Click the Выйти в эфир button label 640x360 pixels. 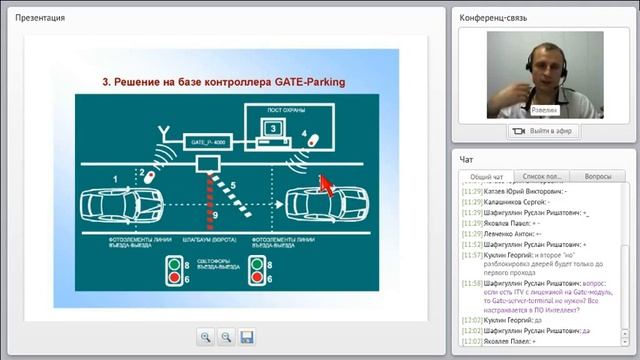550,131
